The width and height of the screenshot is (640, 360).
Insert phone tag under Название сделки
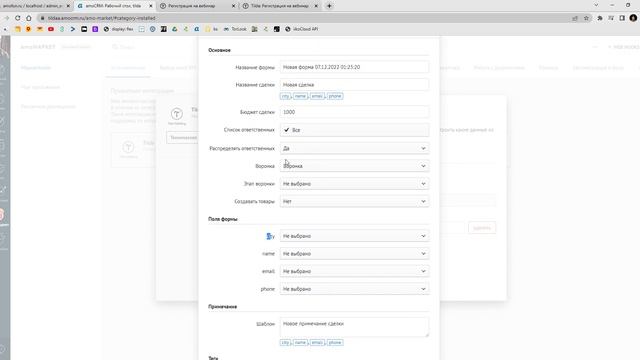pos(335,96)
